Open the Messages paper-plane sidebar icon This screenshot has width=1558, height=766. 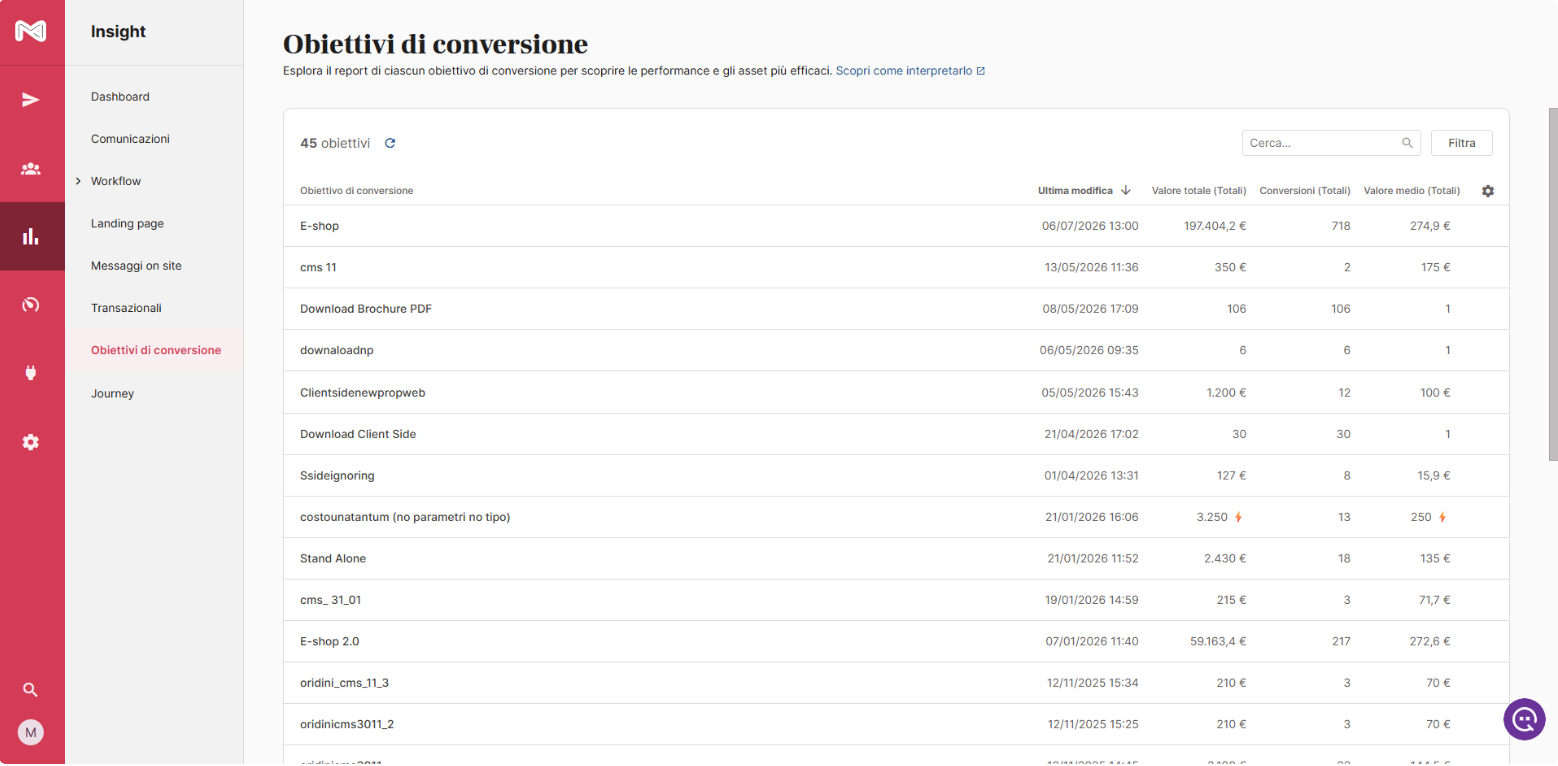[31, 100]
